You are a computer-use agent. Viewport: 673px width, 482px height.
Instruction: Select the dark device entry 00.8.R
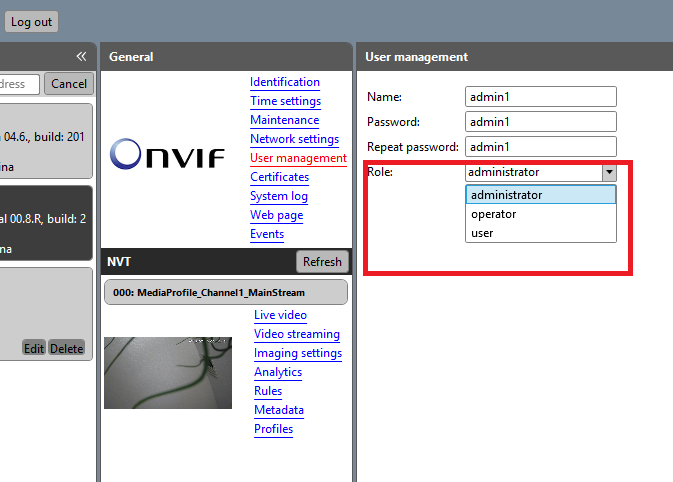click(x=46, y=223)
